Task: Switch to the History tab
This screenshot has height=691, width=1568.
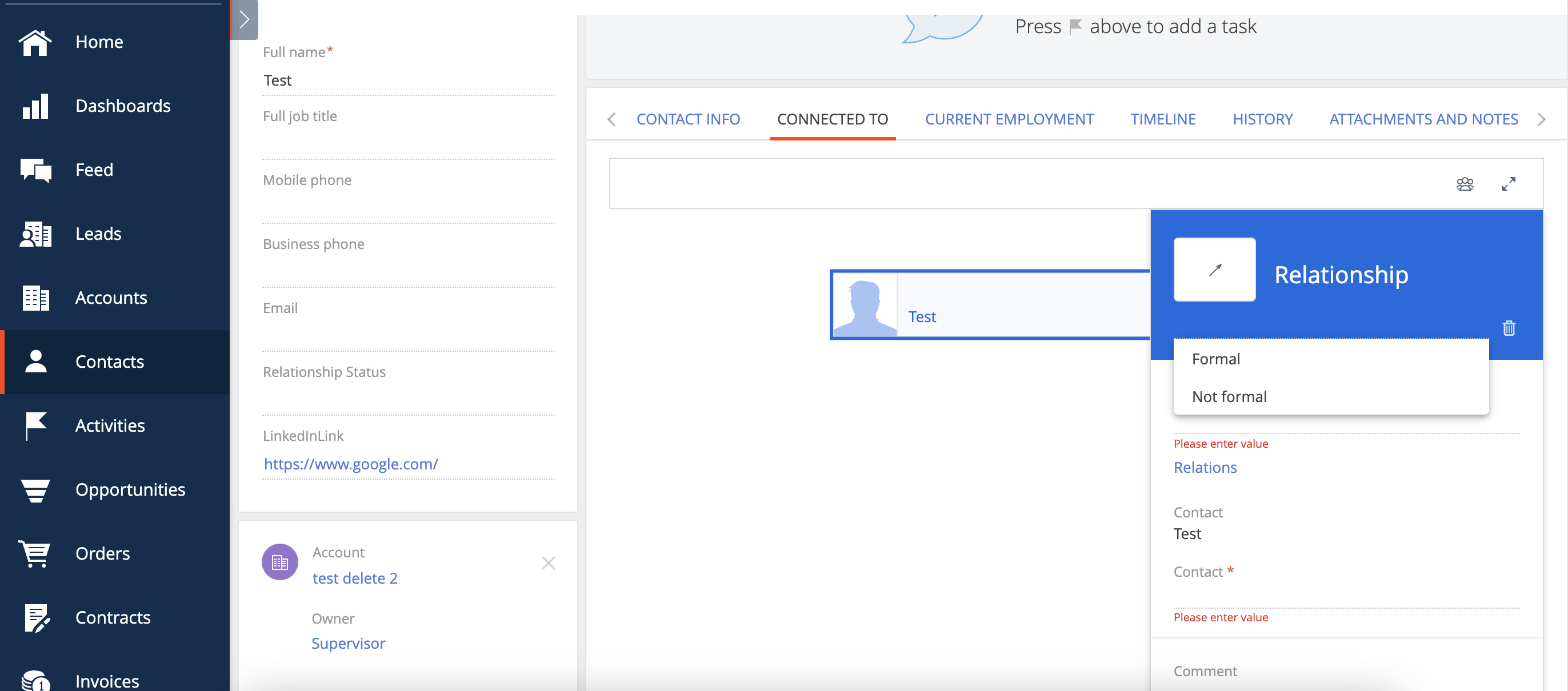Action: [1262, 119]
